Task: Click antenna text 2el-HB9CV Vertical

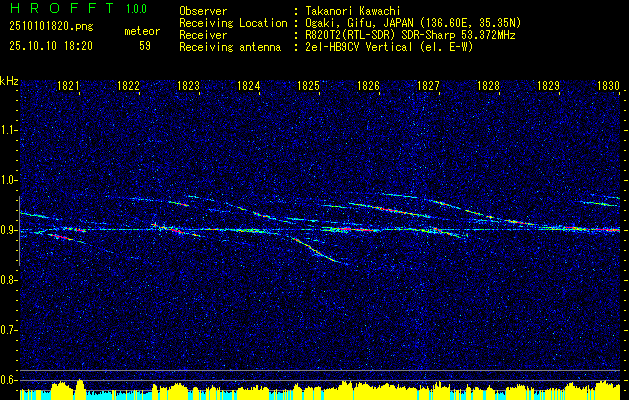Action: 359,47
